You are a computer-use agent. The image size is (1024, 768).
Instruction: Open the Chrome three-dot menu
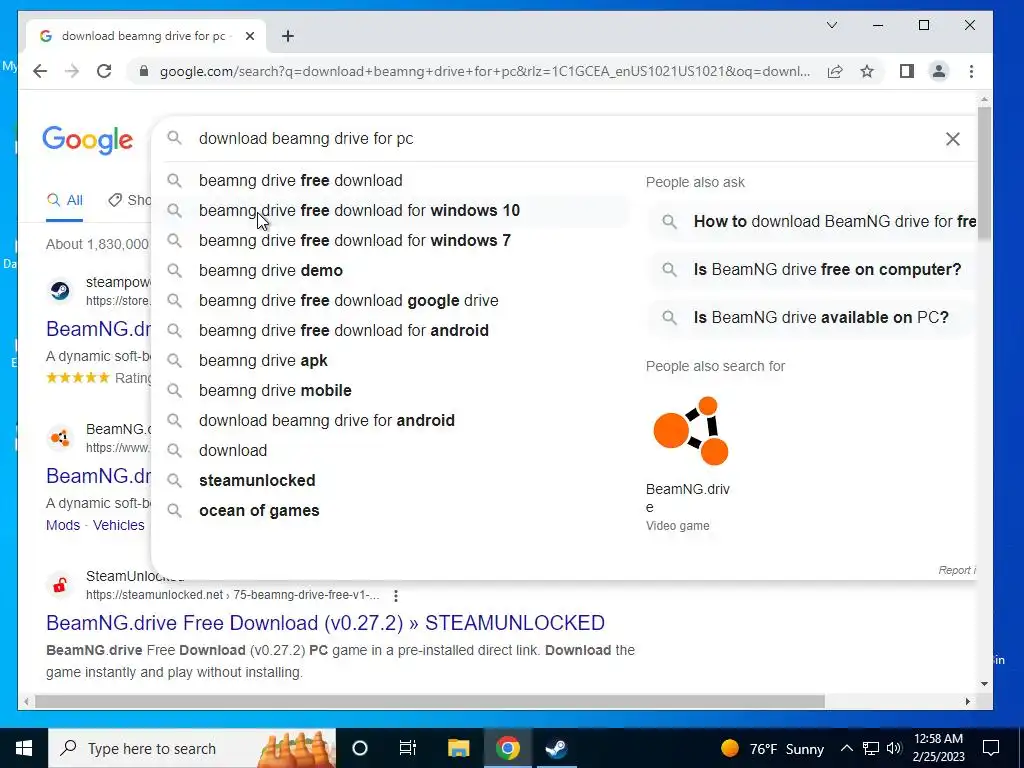pos(971,71)
